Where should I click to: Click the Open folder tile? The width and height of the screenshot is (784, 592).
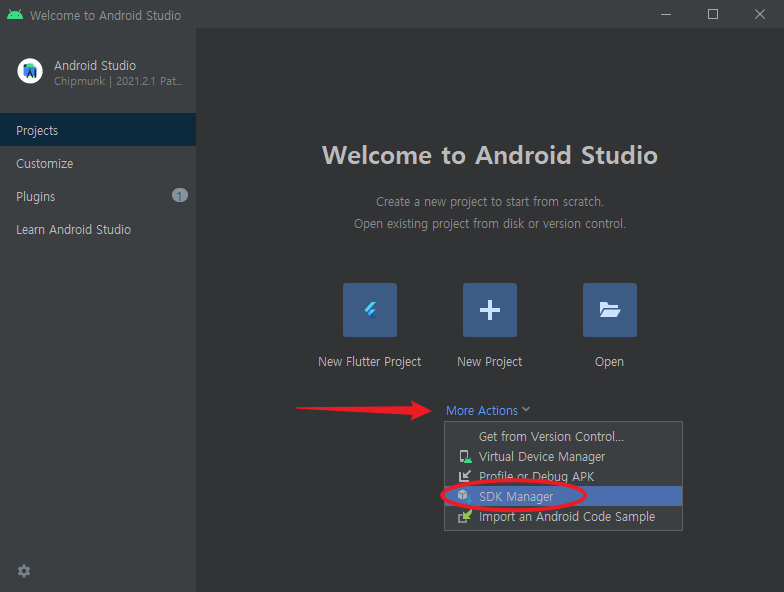(610, 310)
